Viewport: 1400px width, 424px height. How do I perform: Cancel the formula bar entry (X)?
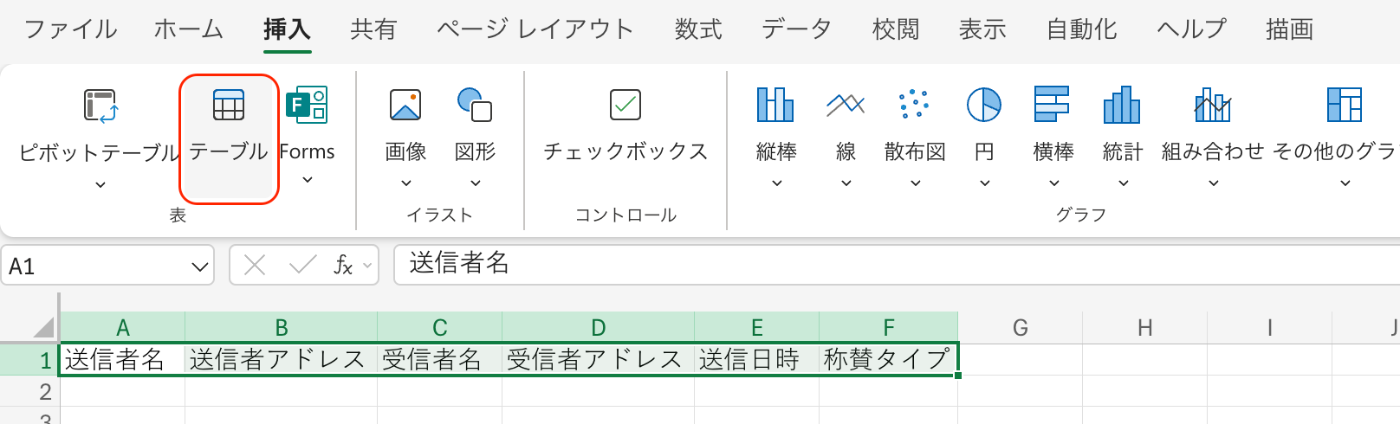click(255, 265)
